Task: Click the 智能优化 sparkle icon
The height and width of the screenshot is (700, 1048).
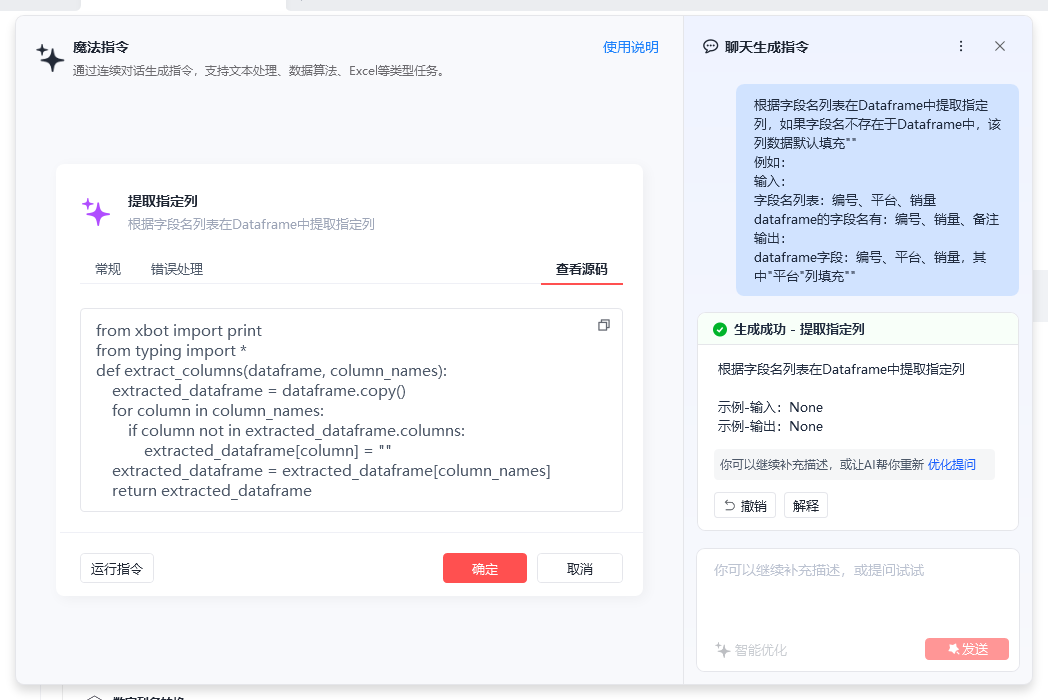Action: click(x=723, y=650)
